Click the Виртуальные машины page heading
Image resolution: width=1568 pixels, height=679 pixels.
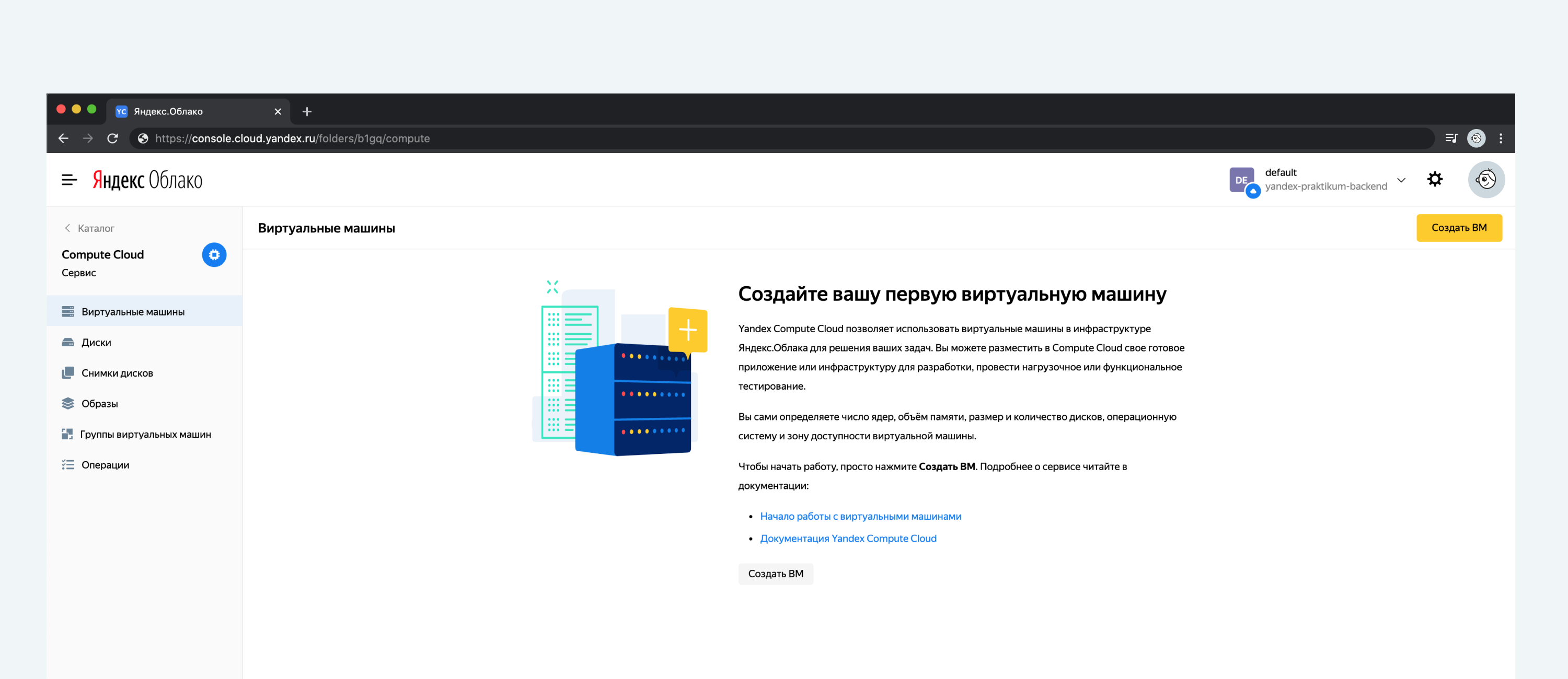pos(326,228)
